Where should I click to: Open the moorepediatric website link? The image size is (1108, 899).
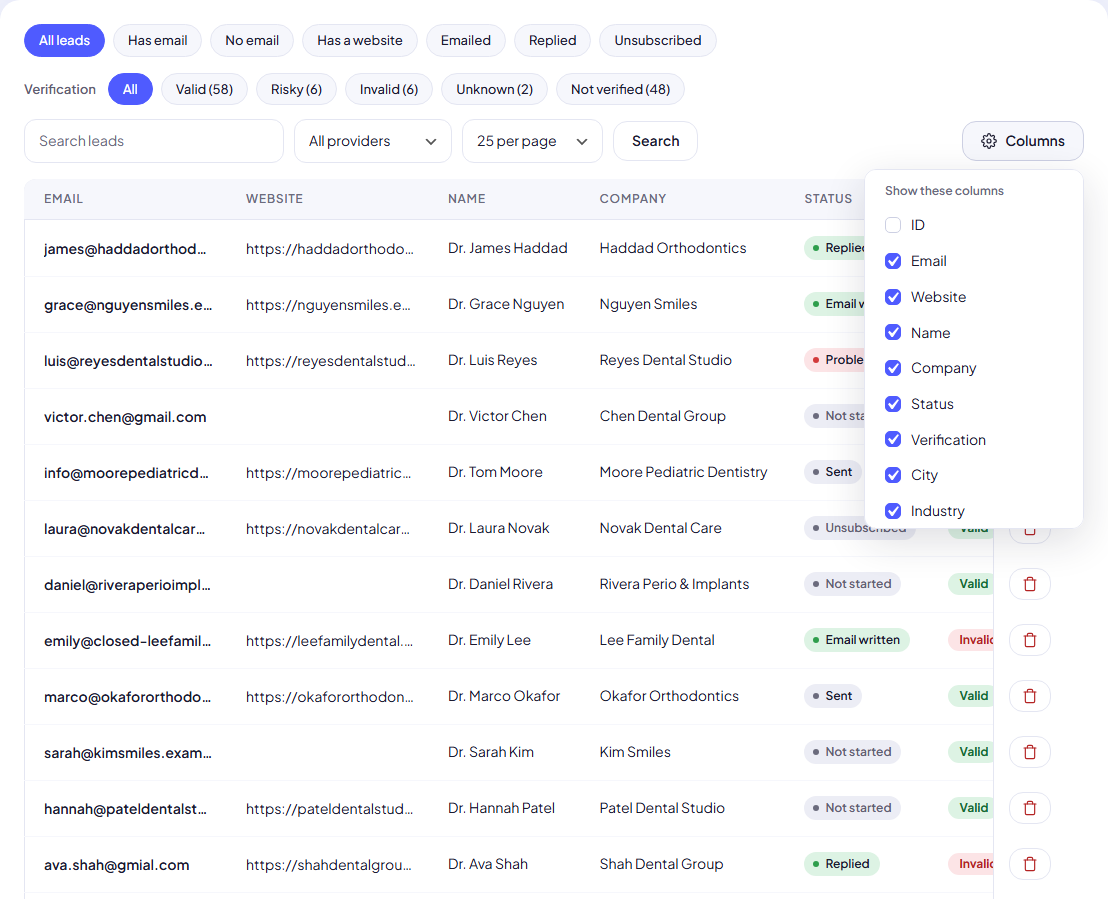(329, 473)
